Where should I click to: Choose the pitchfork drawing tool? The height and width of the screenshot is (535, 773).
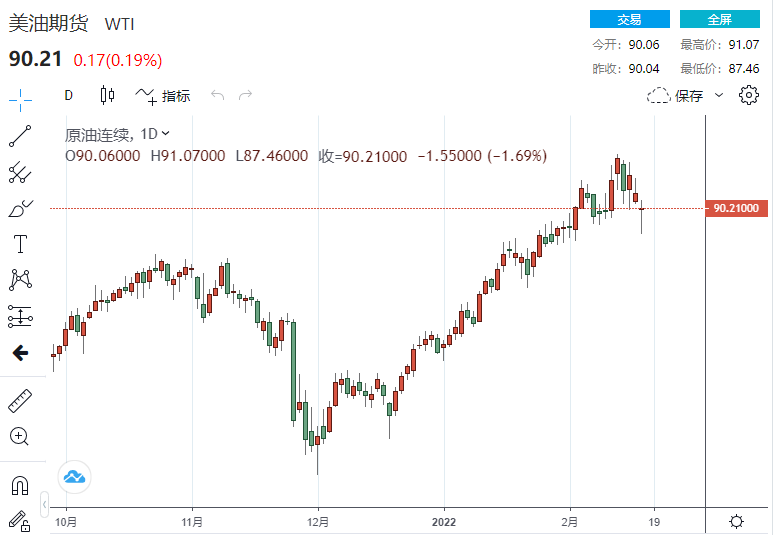pos(20,172)
